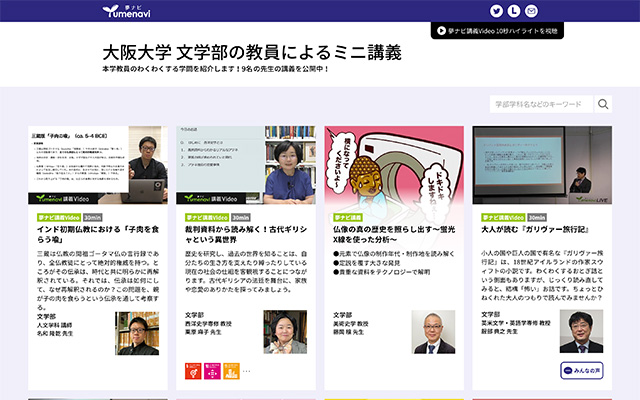Share via the mail envelope icon
The image size is (640, 400).
tap(531, 11)
